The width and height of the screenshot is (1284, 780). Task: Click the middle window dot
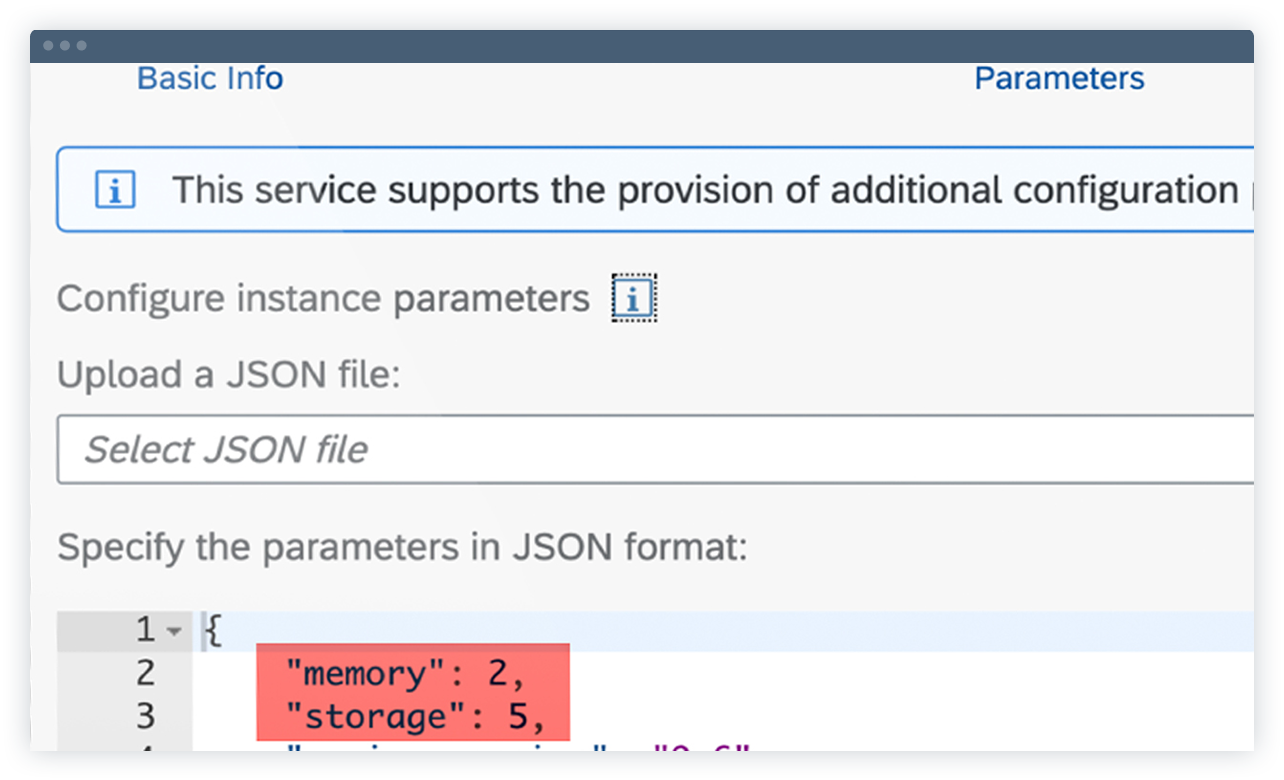tap(63, 45)
